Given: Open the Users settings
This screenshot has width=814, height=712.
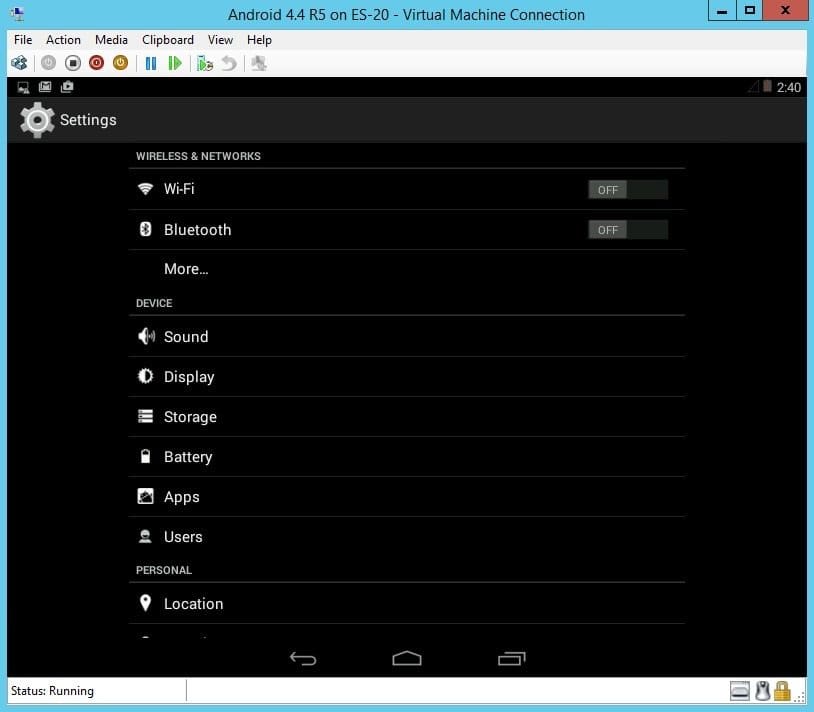Looking at the screenshot, I should [406, 537].
